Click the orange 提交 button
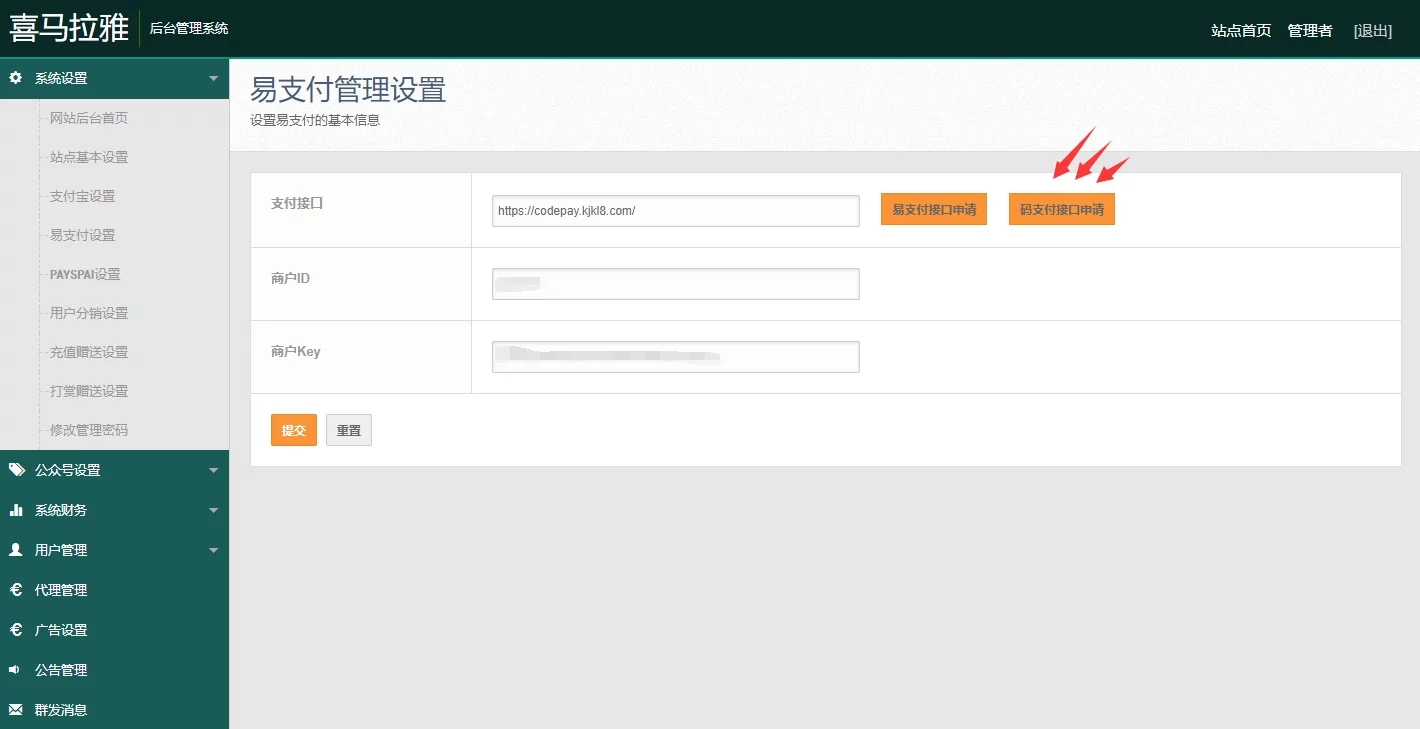Image resolution: width=1420 pixels, height=729 pixels. (x=293, y=430)
